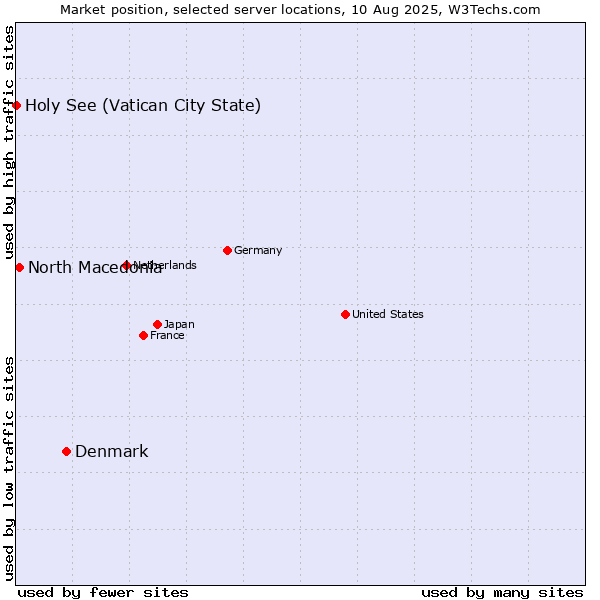
Task: Select the United States data point
Action: pos(346,315)
